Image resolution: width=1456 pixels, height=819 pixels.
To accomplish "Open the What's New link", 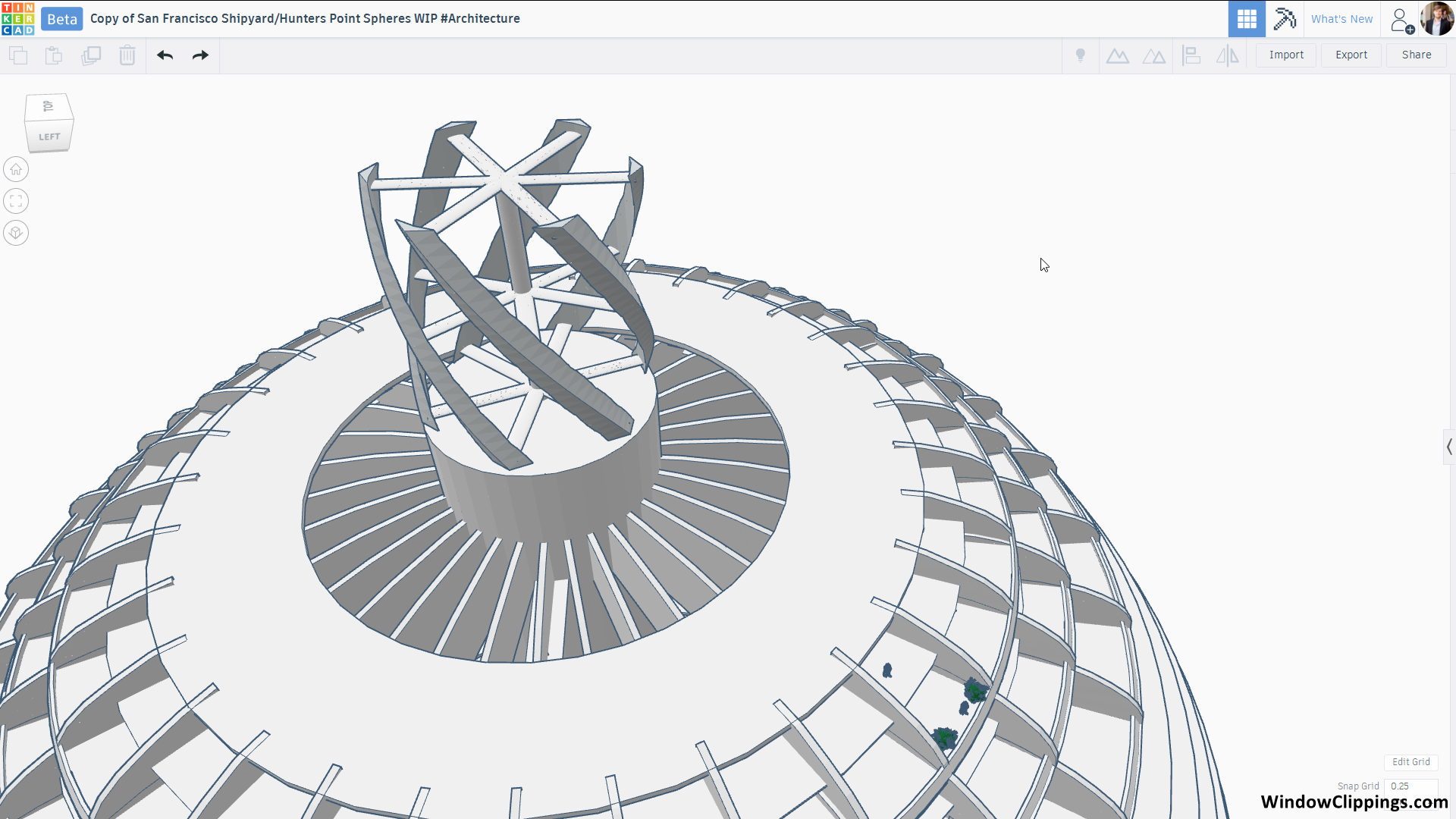I will pos(1341,19).
